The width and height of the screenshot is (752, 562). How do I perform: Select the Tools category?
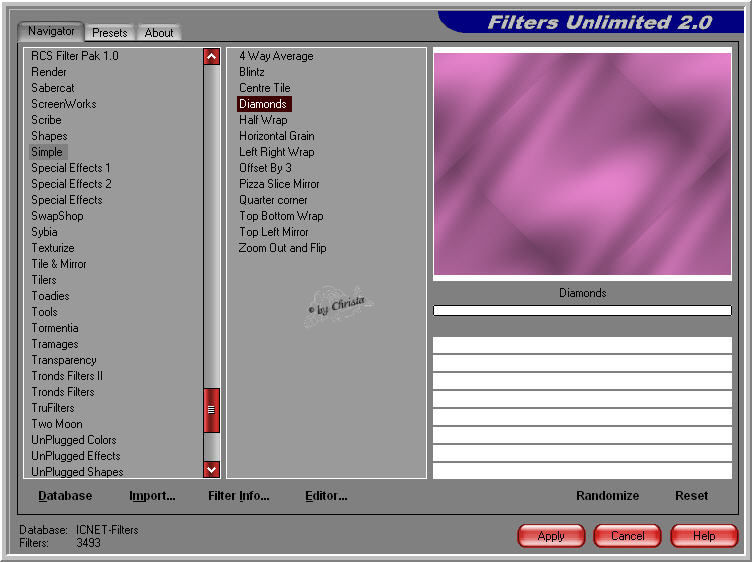(44, 312)
